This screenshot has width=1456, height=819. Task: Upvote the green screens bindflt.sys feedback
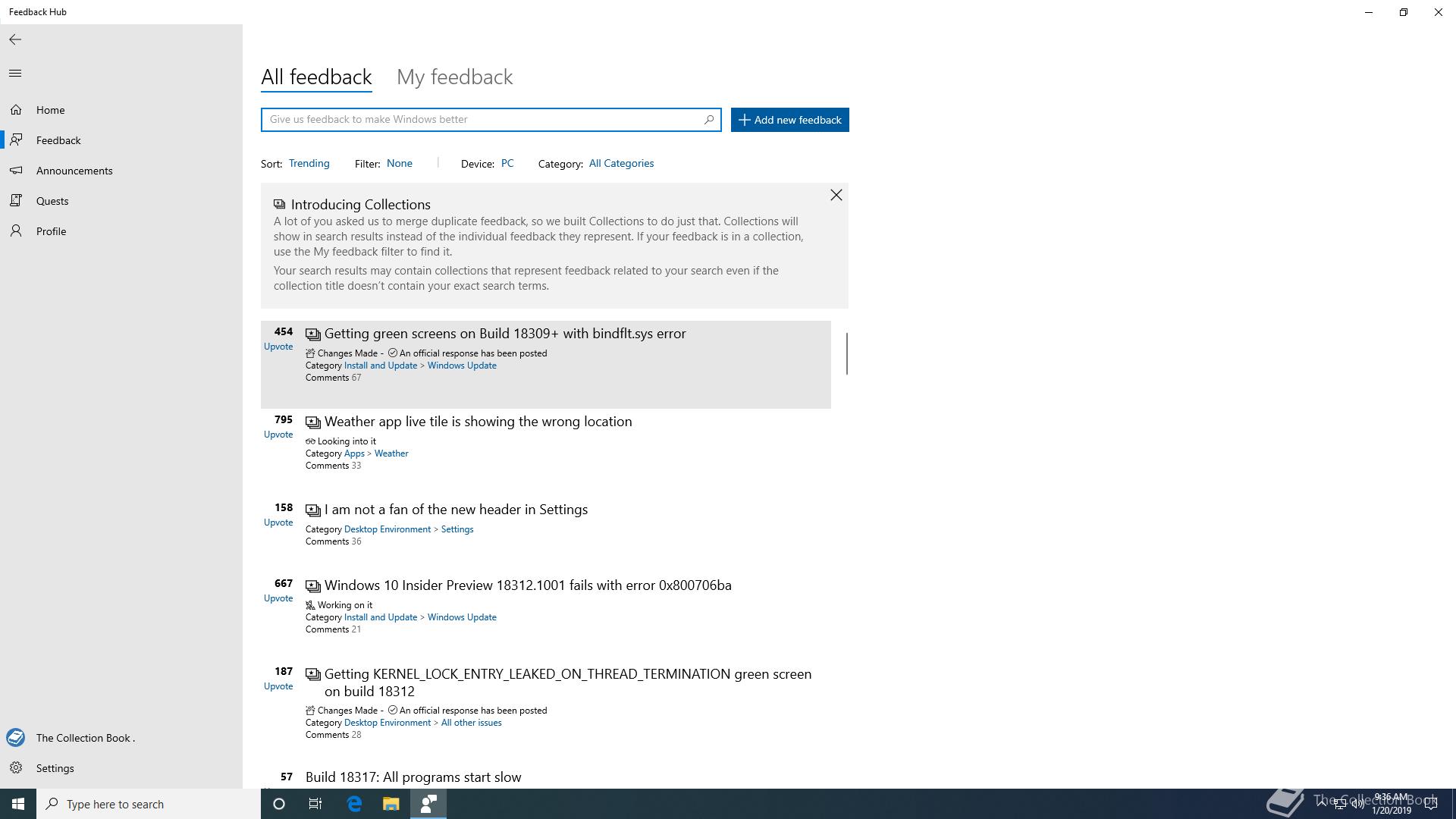click(x=278, y=347)
